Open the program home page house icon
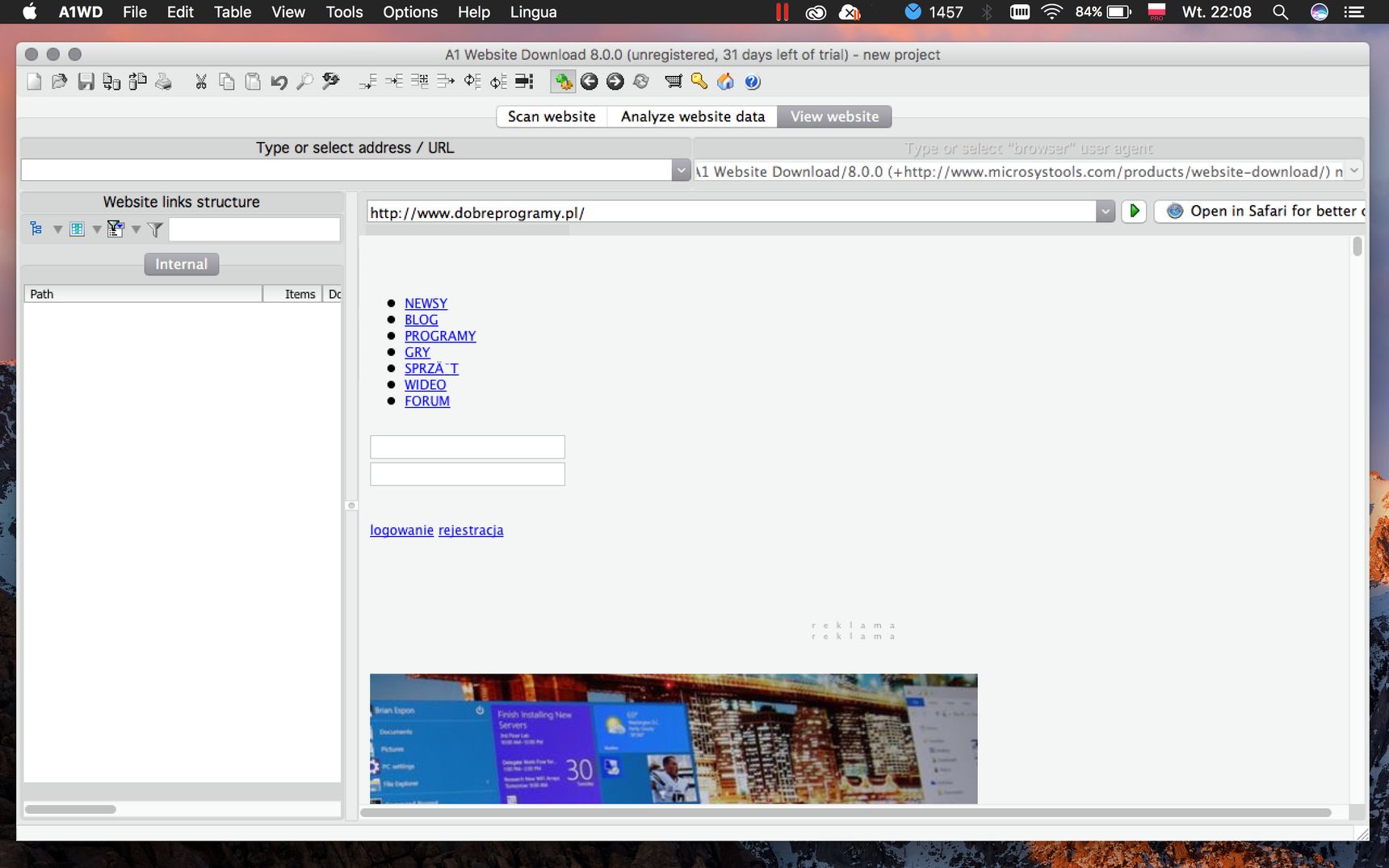The width and height of the screenshot is (1389, 868). pyautogui.click(x=725, y=82)
